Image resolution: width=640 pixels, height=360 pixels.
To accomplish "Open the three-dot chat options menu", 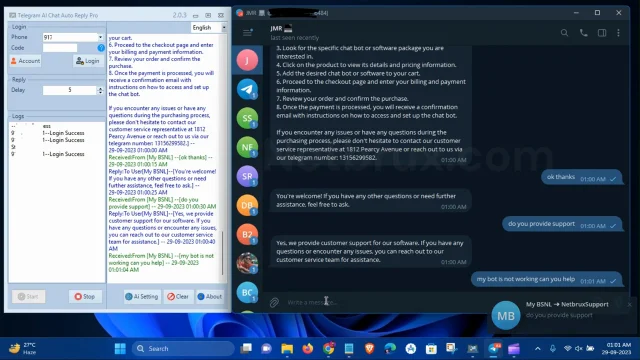I will coord(618,33).
